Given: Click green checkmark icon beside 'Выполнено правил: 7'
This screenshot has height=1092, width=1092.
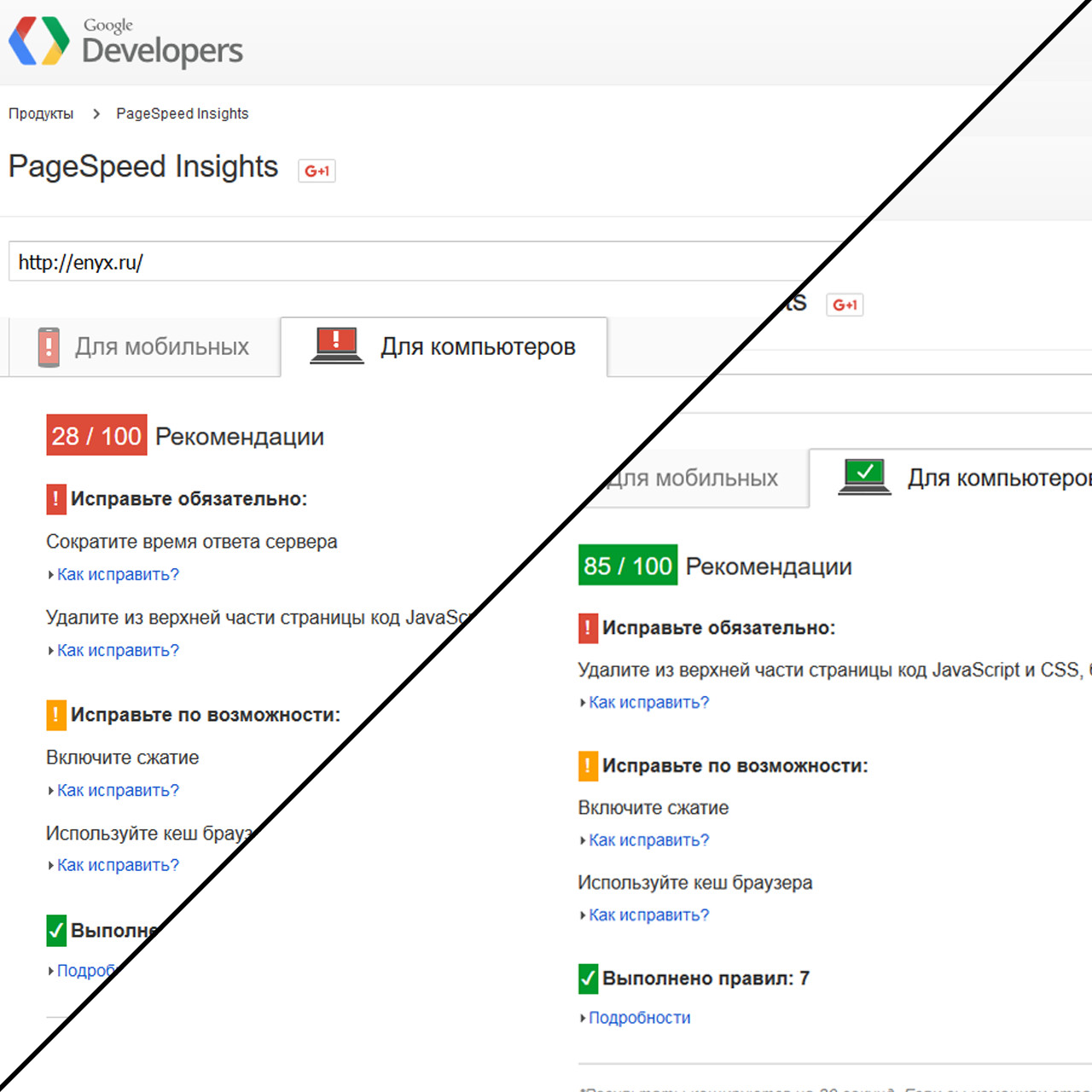Looking at the screenshot, I should [x=588, y=979].
